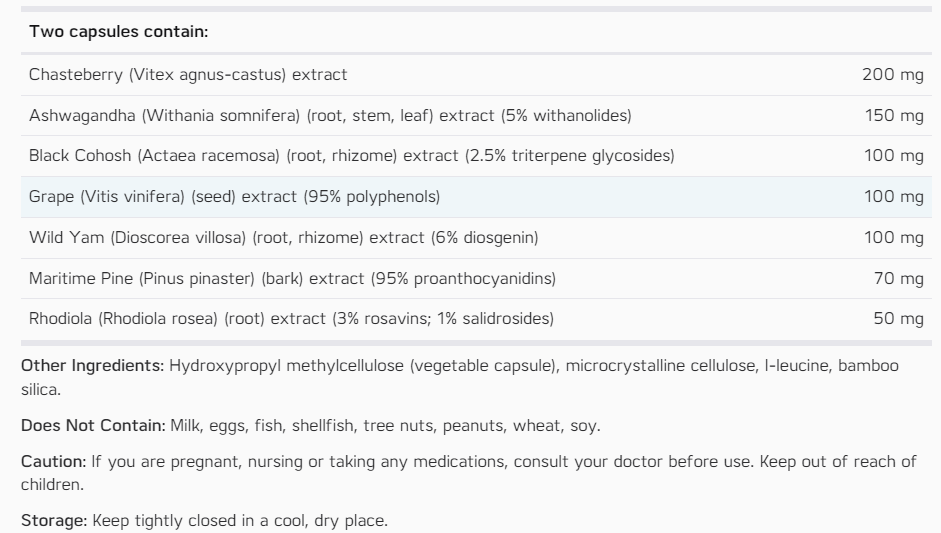Select the Chasteberry extract row

pyautogui.click(x=476, y=75)
